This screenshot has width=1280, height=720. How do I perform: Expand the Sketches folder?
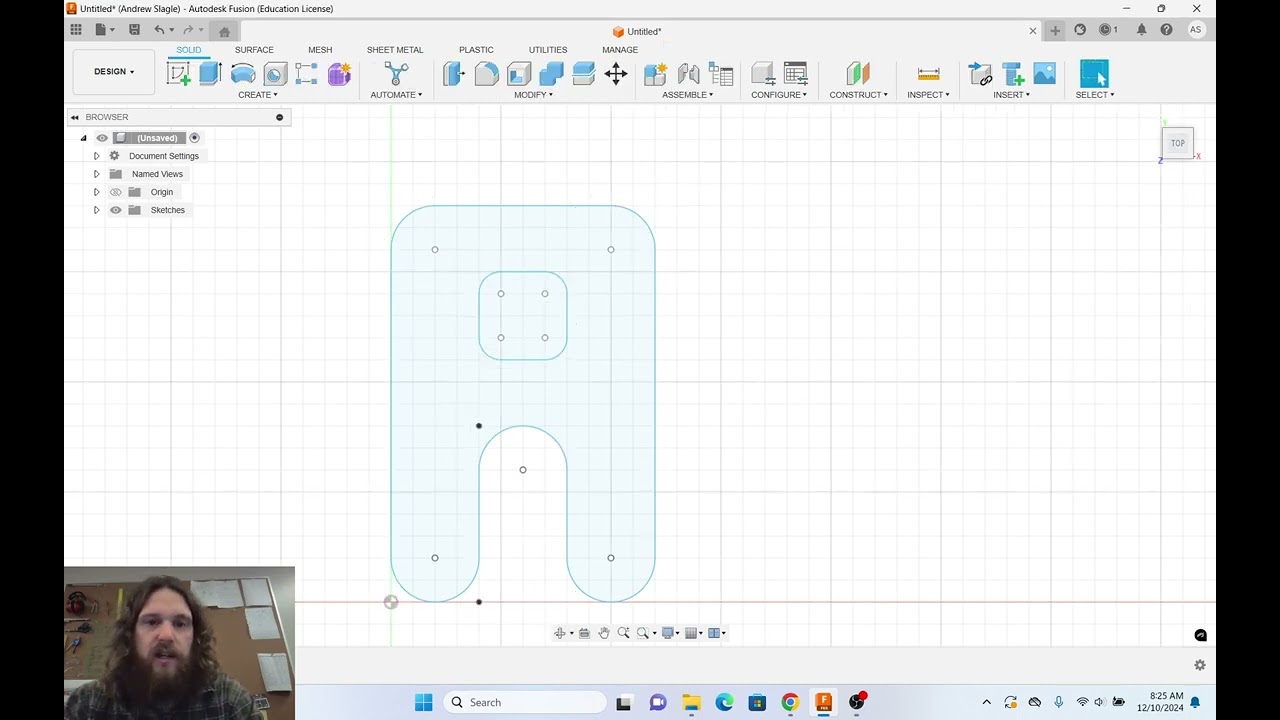point(96,210)
